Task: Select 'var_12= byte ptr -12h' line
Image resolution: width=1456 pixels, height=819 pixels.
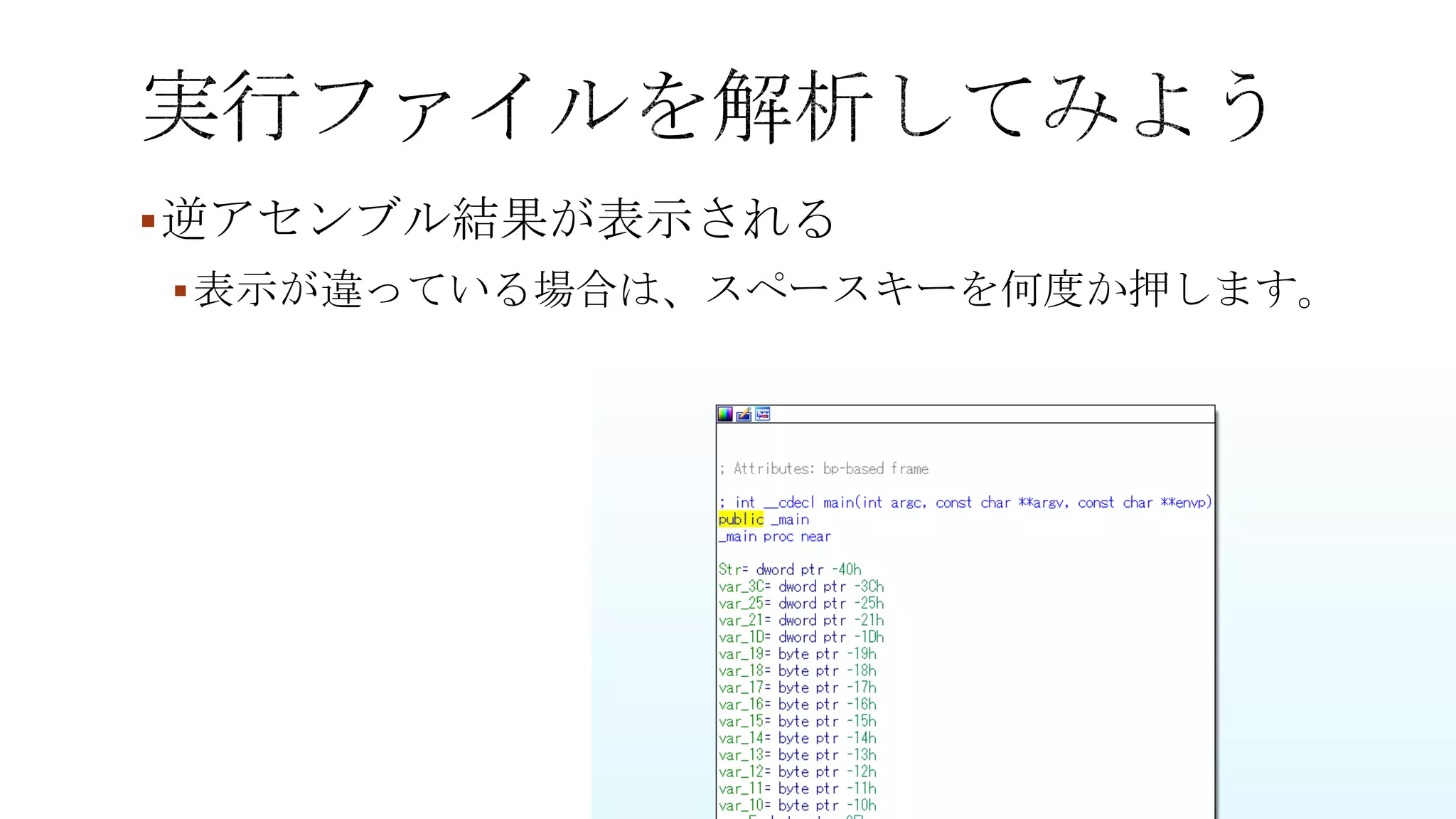Action: [798, 771]
